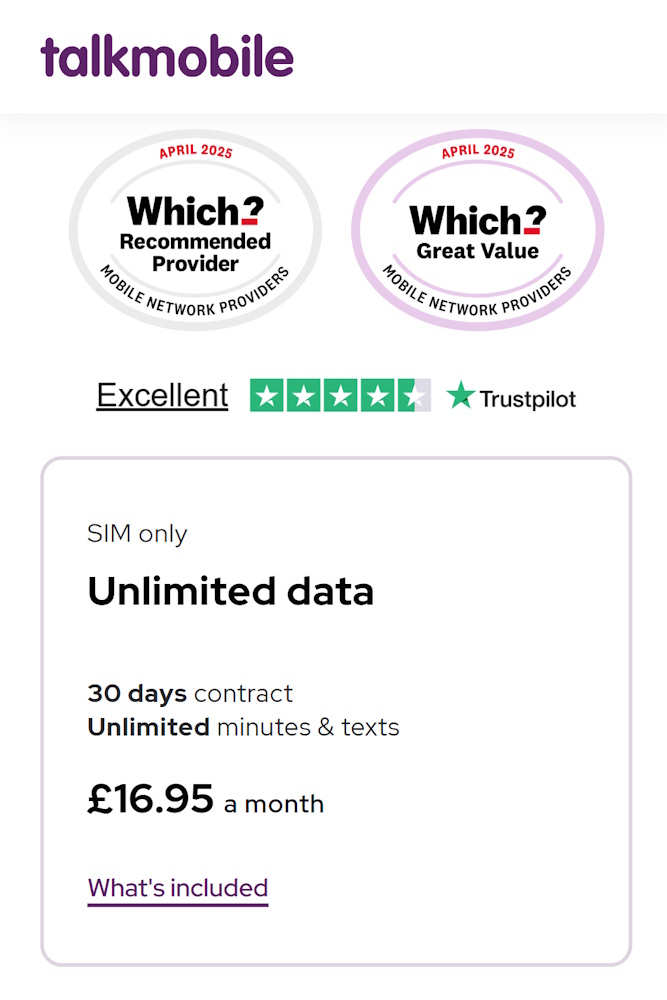Screen dimensions: 667x1000
Task: Open the Which? Great Value badge
Action: (x=477, y=231)
